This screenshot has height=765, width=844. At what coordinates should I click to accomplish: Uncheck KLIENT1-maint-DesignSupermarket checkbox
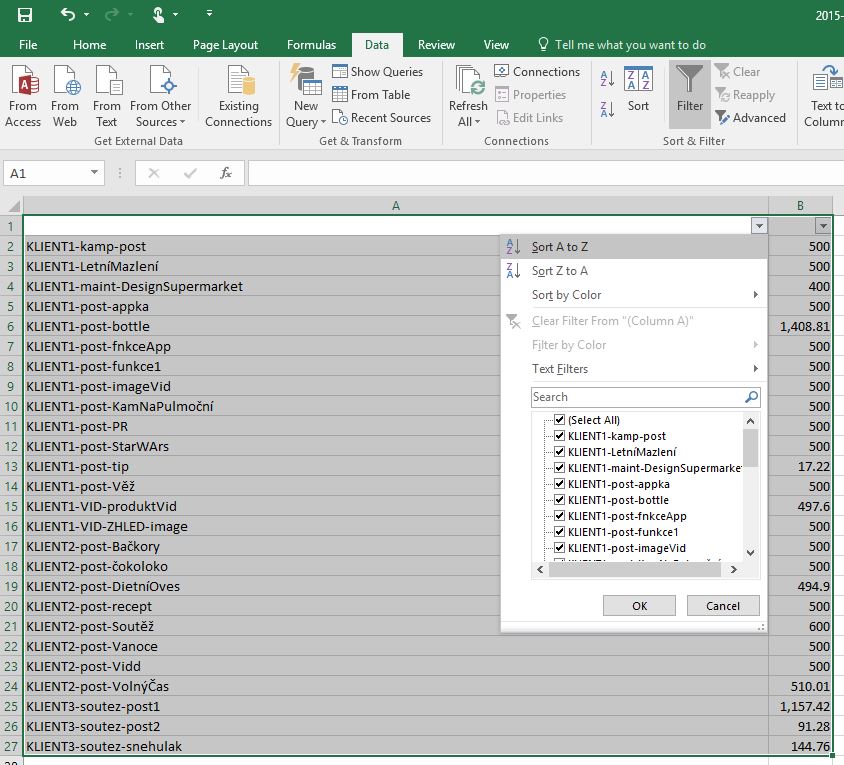(x=559, y=468)
